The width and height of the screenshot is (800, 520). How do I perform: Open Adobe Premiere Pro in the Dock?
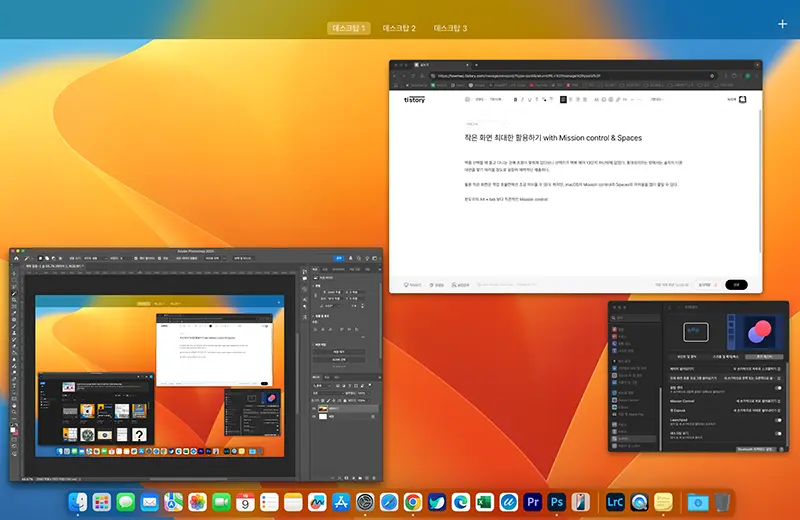click(533, 503)
